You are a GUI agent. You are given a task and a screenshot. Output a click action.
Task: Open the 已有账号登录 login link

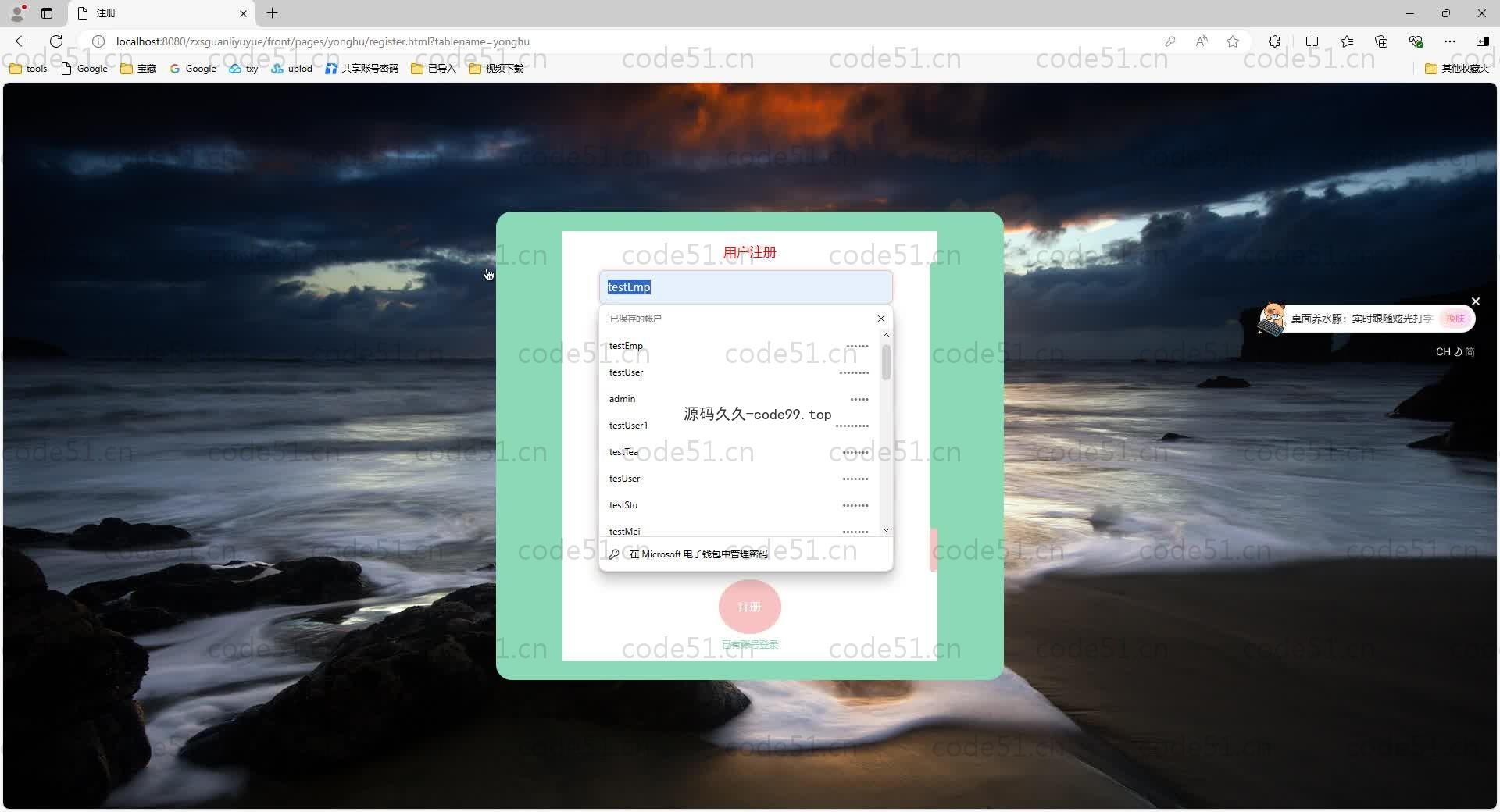pyautogui.click(x=750, y=645)
